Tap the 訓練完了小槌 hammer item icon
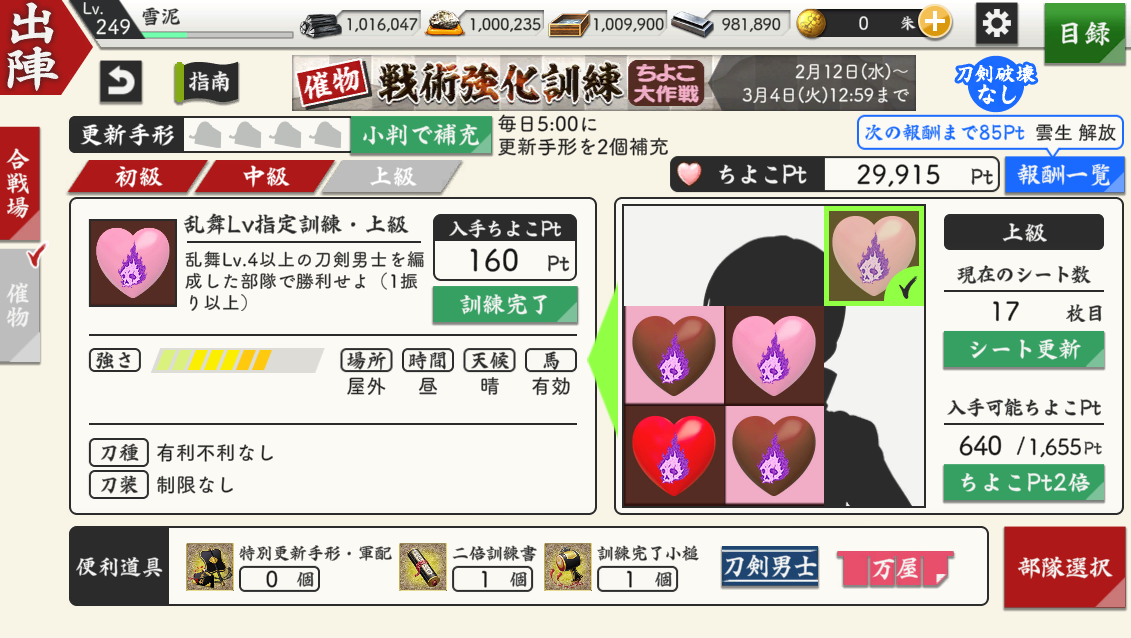 (567, 567)
